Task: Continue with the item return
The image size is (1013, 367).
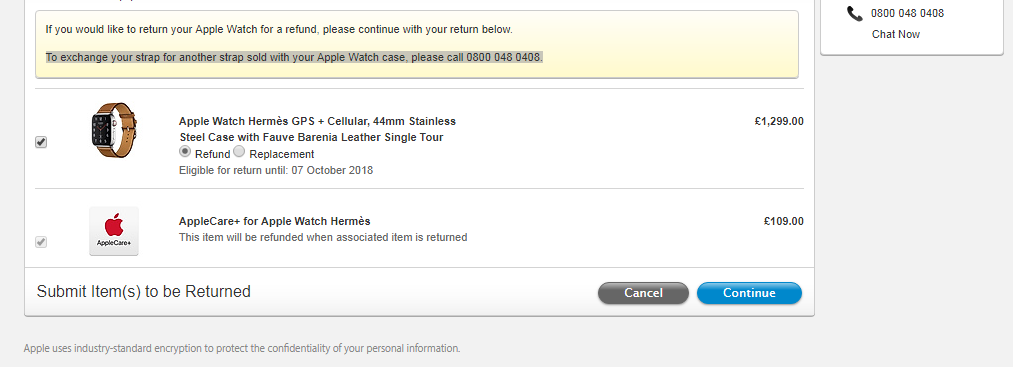Action: (749, 293)
